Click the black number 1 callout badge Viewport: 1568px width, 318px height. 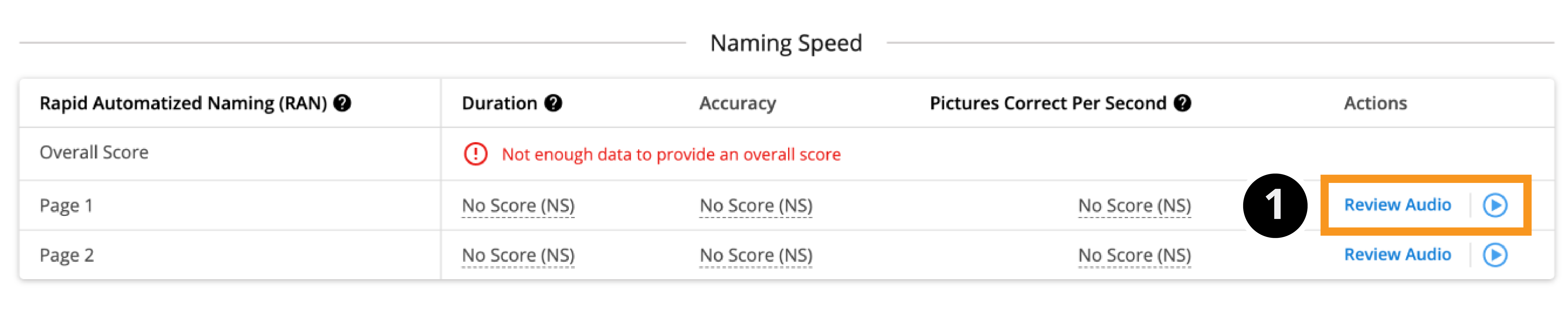1275,205
